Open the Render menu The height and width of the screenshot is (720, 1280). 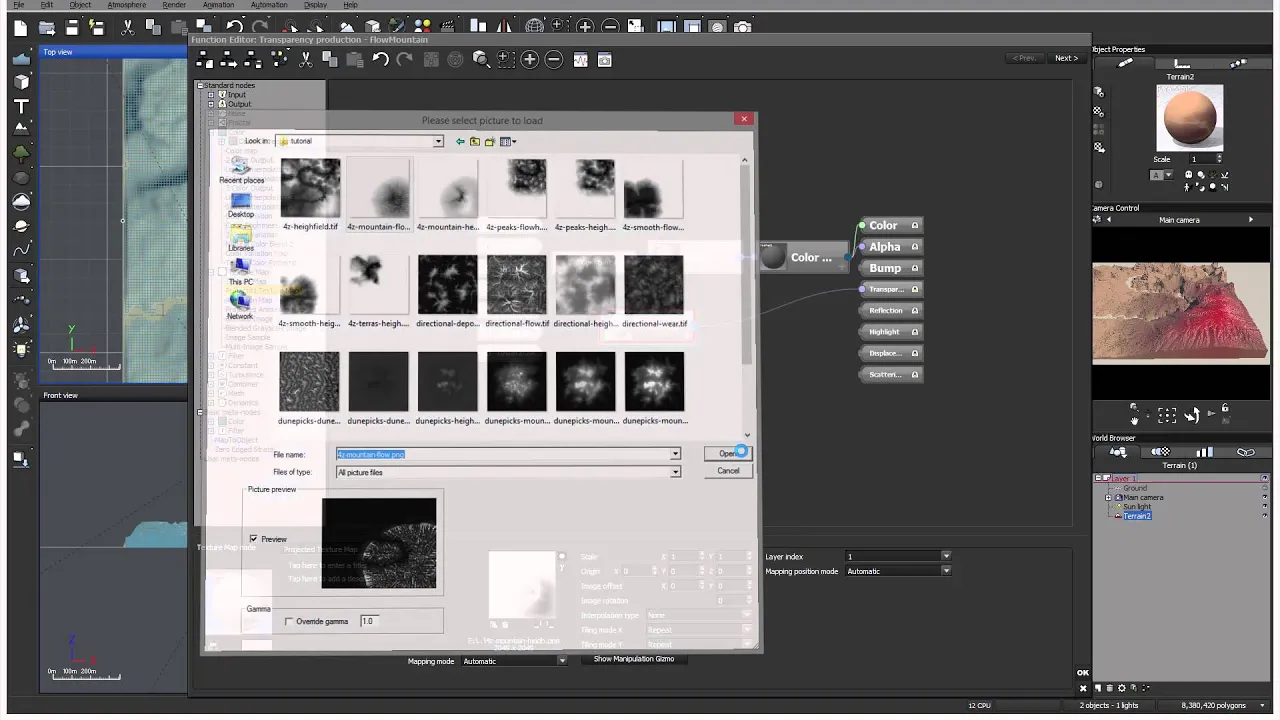click(x=174, y=5)
